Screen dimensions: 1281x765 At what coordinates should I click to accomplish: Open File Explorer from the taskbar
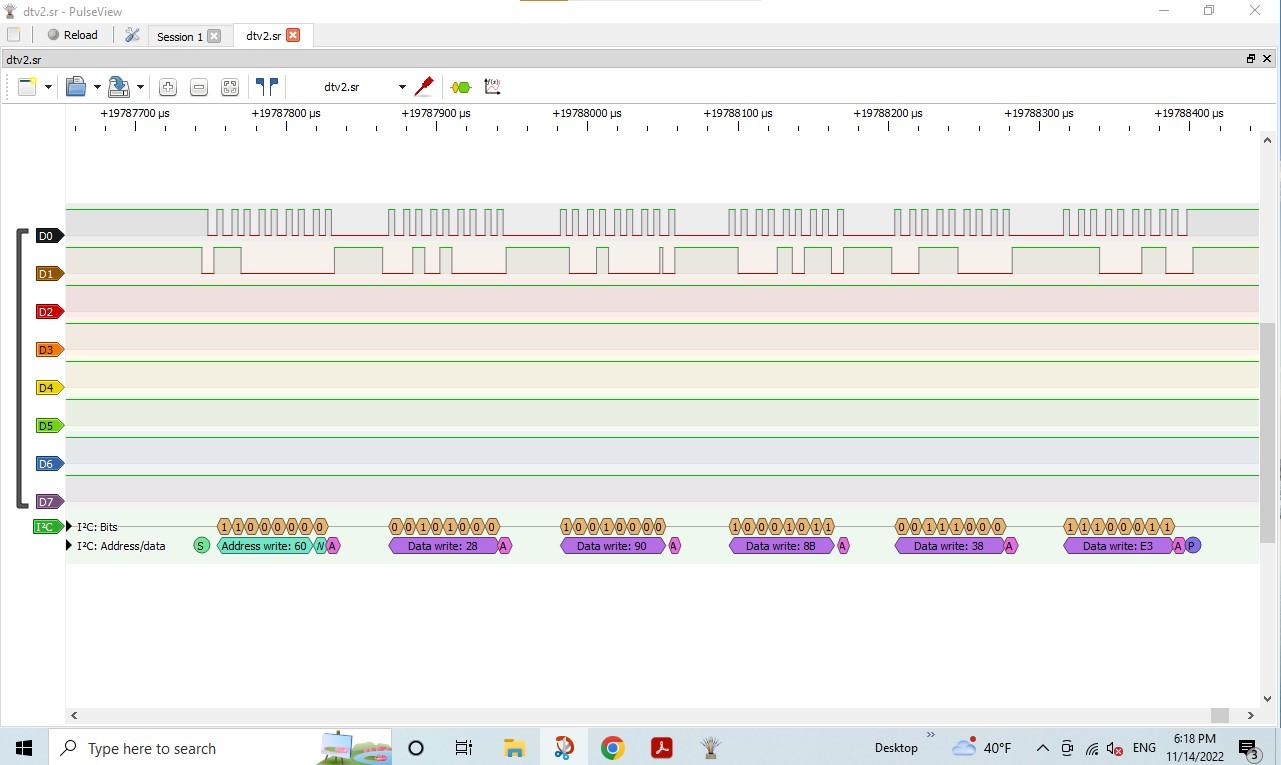pos(514,748)
